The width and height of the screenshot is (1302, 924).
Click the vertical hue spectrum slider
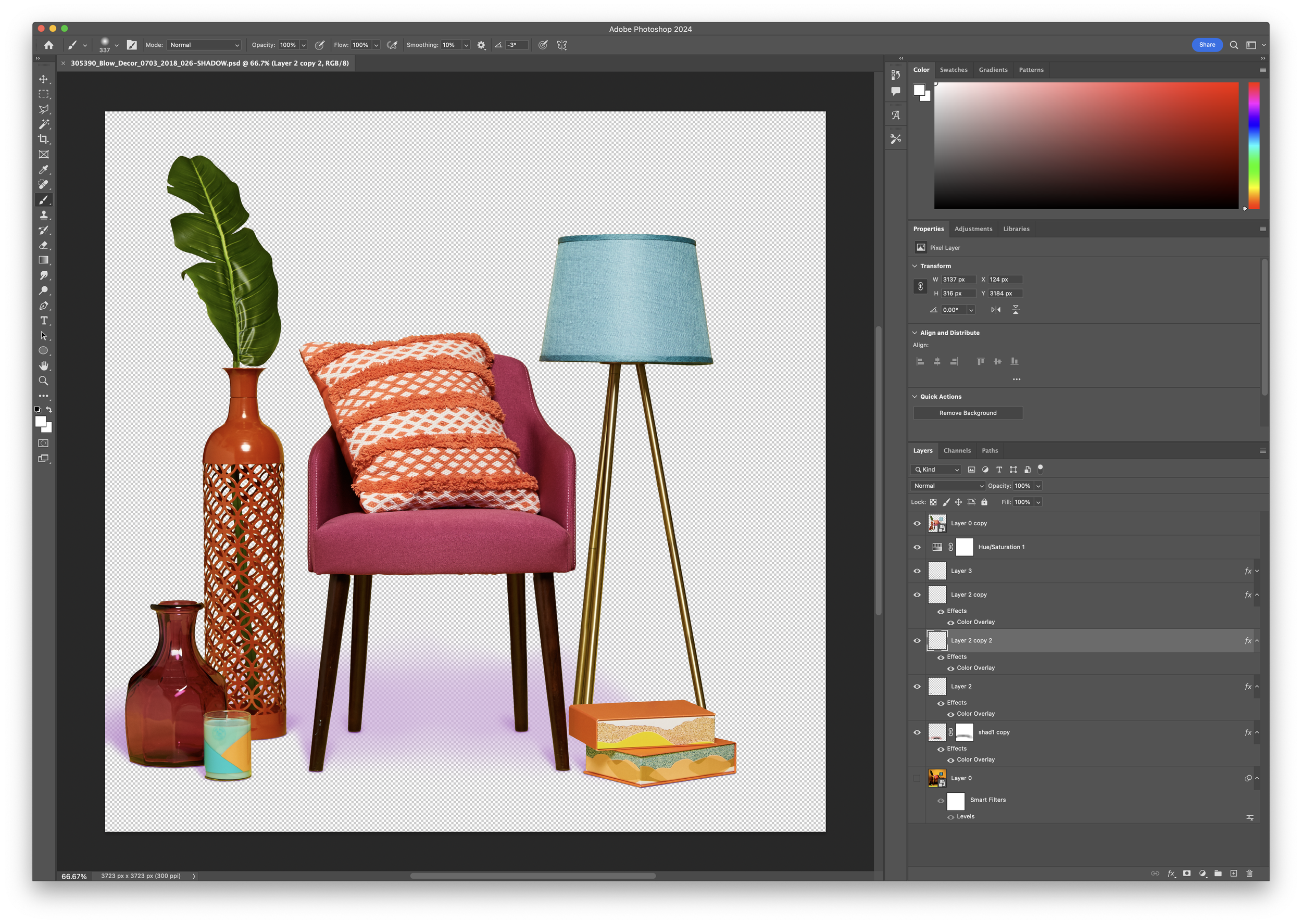[1254, 145]
